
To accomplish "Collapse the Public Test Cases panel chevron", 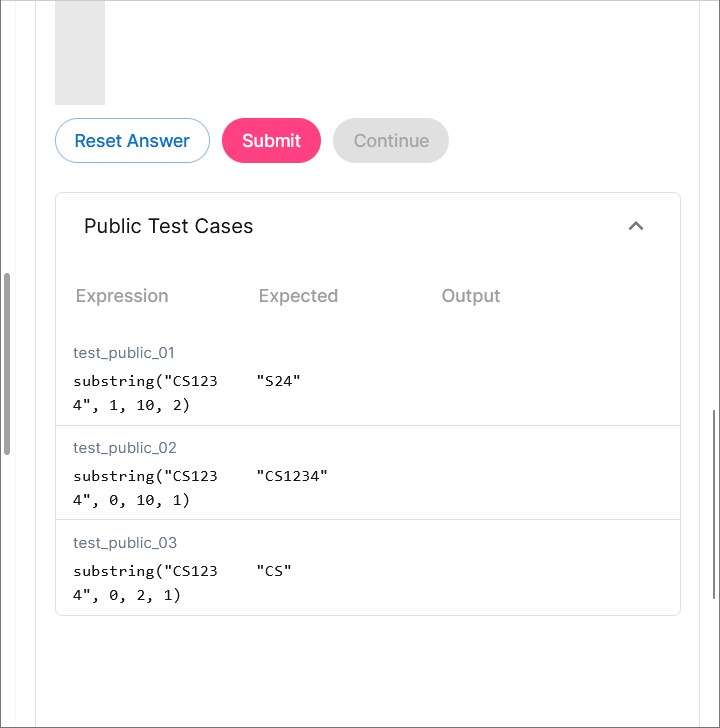I will coord(636,226).
